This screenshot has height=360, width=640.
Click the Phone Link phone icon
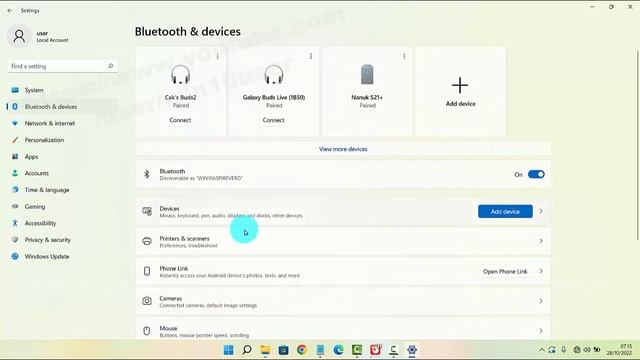(147, 271)
